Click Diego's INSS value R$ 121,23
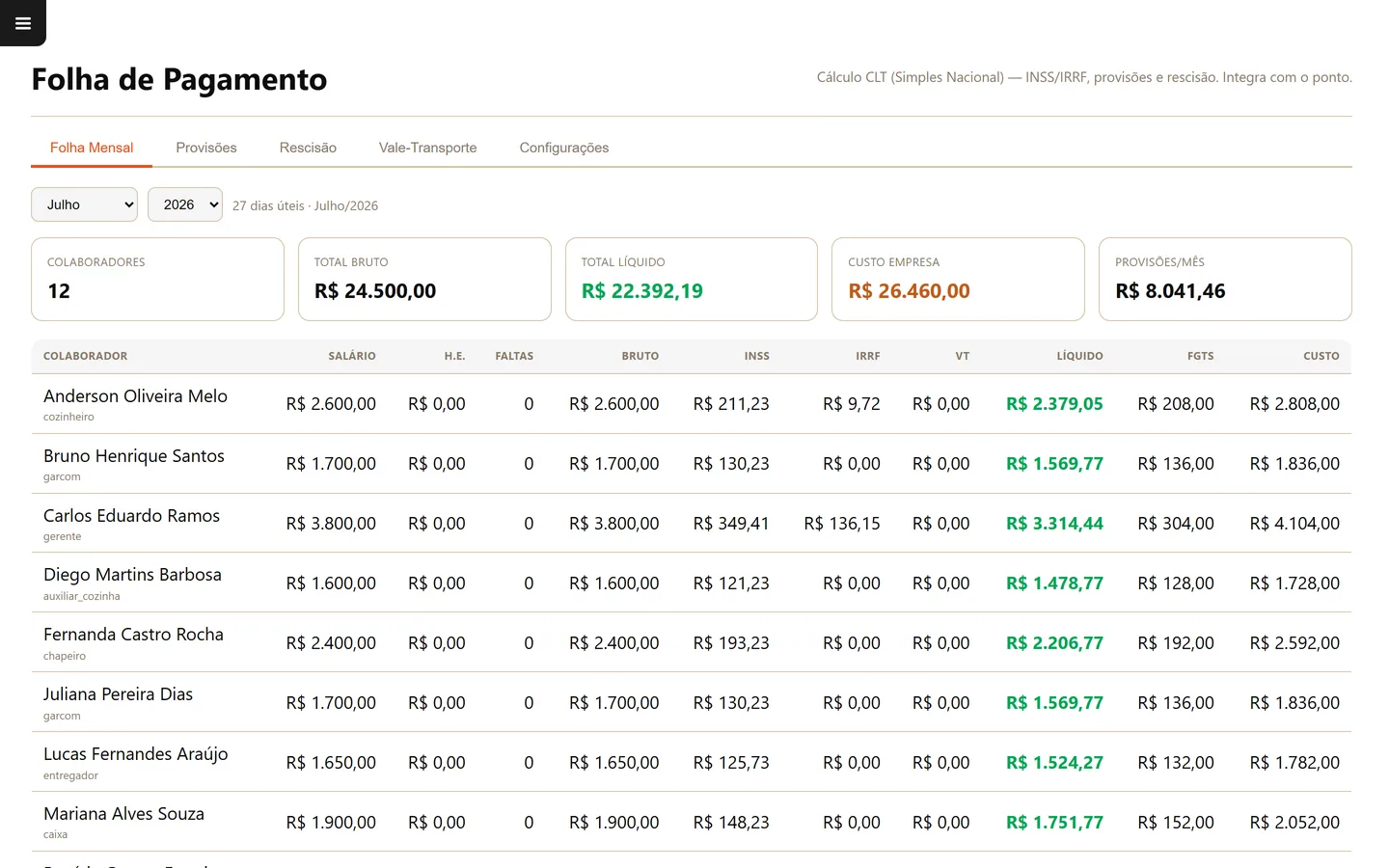The width and height of the screenshot is (1389, 868). (x=731, y=583)
